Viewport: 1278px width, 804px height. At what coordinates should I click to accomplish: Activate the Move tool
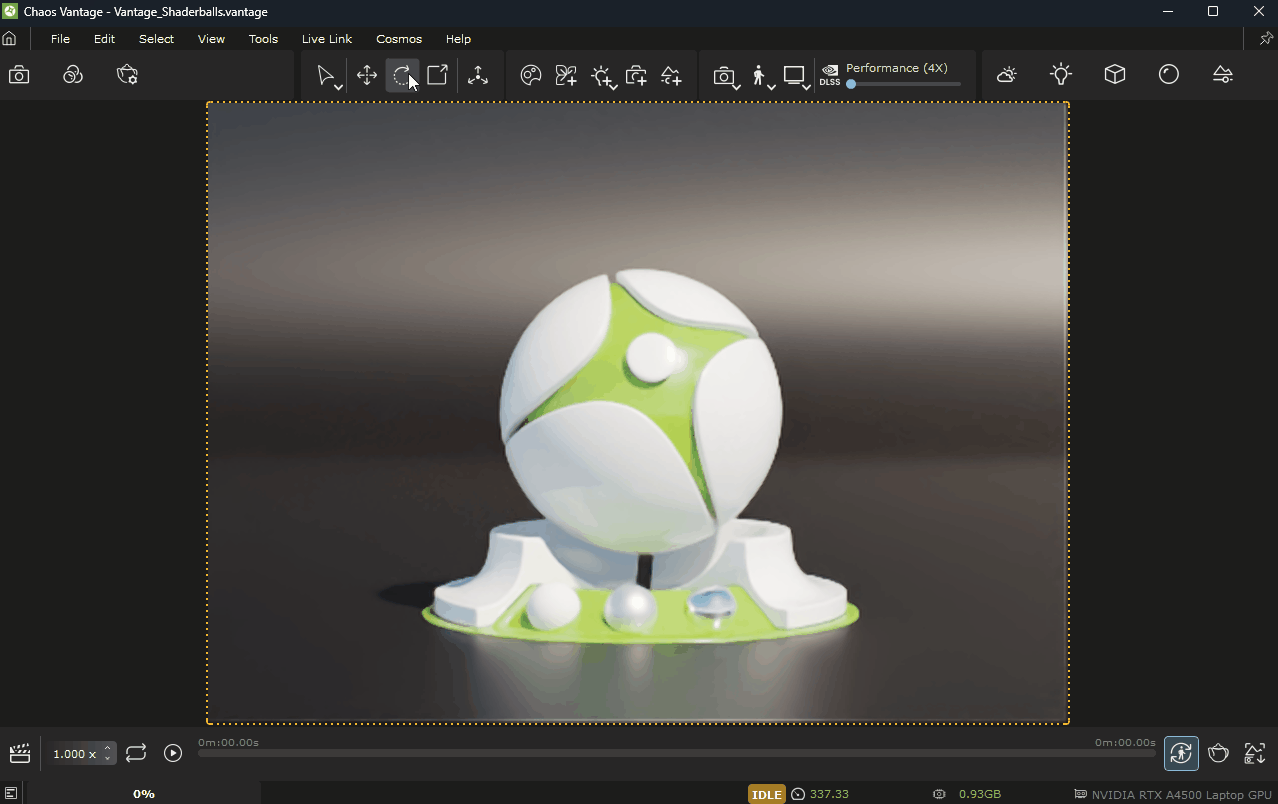click(367, 75)
